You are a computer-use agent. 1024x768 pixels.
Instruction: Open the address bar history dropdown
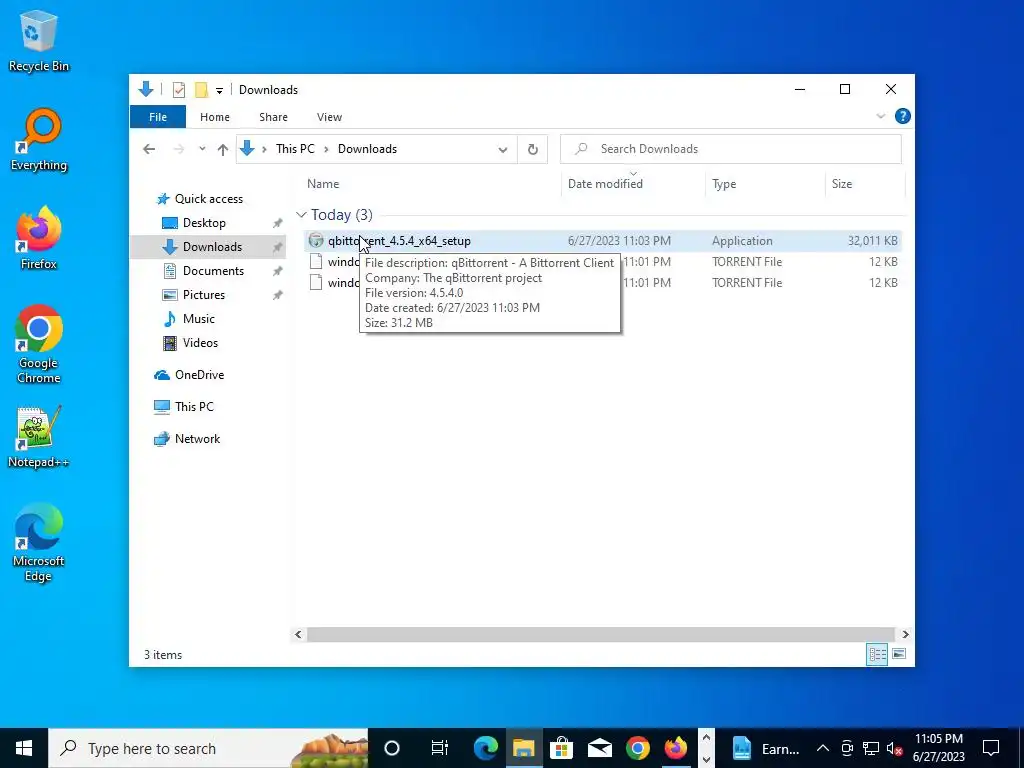click(503, 150)
